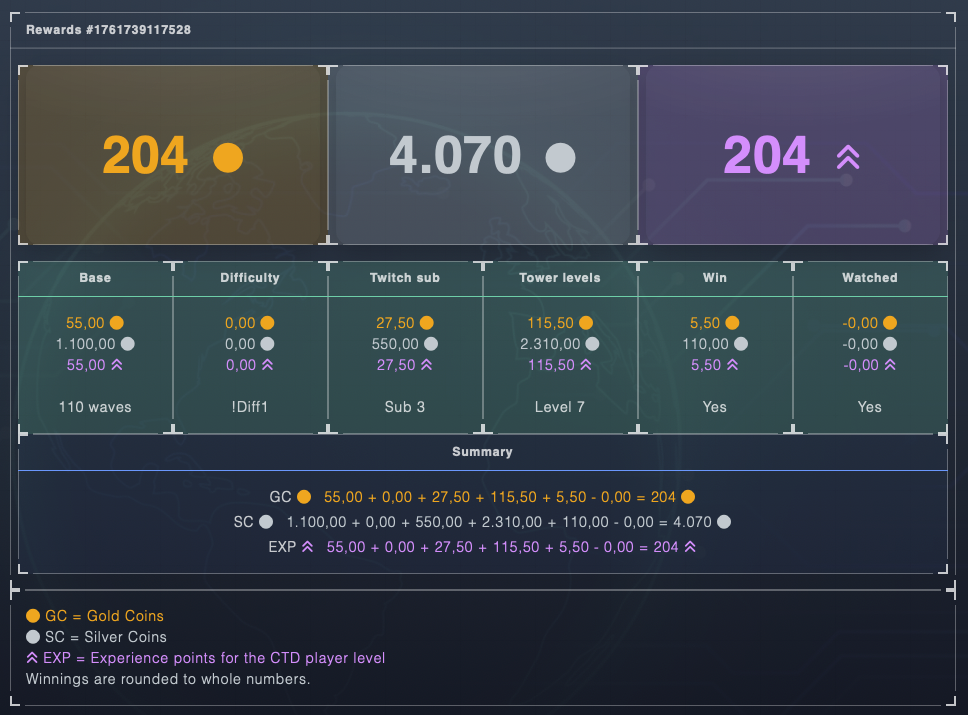Click the Summary section header
The image size is (968, 715).
[x=482, y=452]
